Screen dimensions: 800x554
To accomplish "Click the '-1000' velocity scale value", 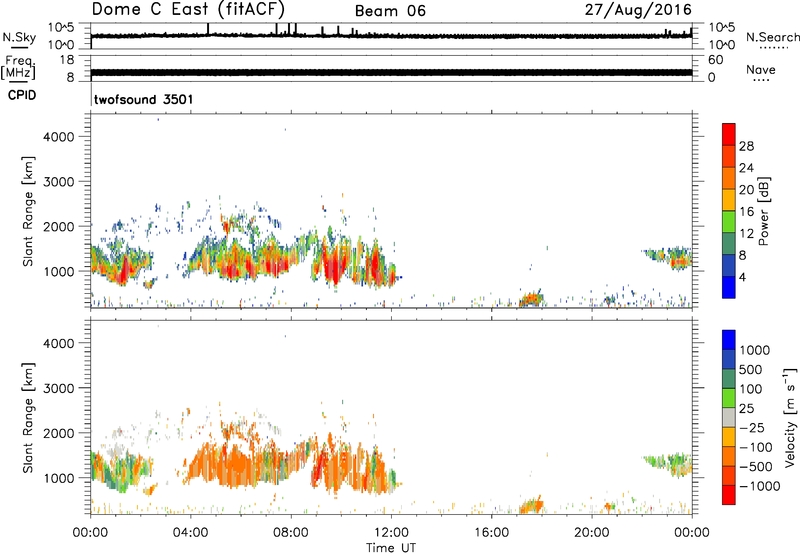I will [x=760, y=486].
